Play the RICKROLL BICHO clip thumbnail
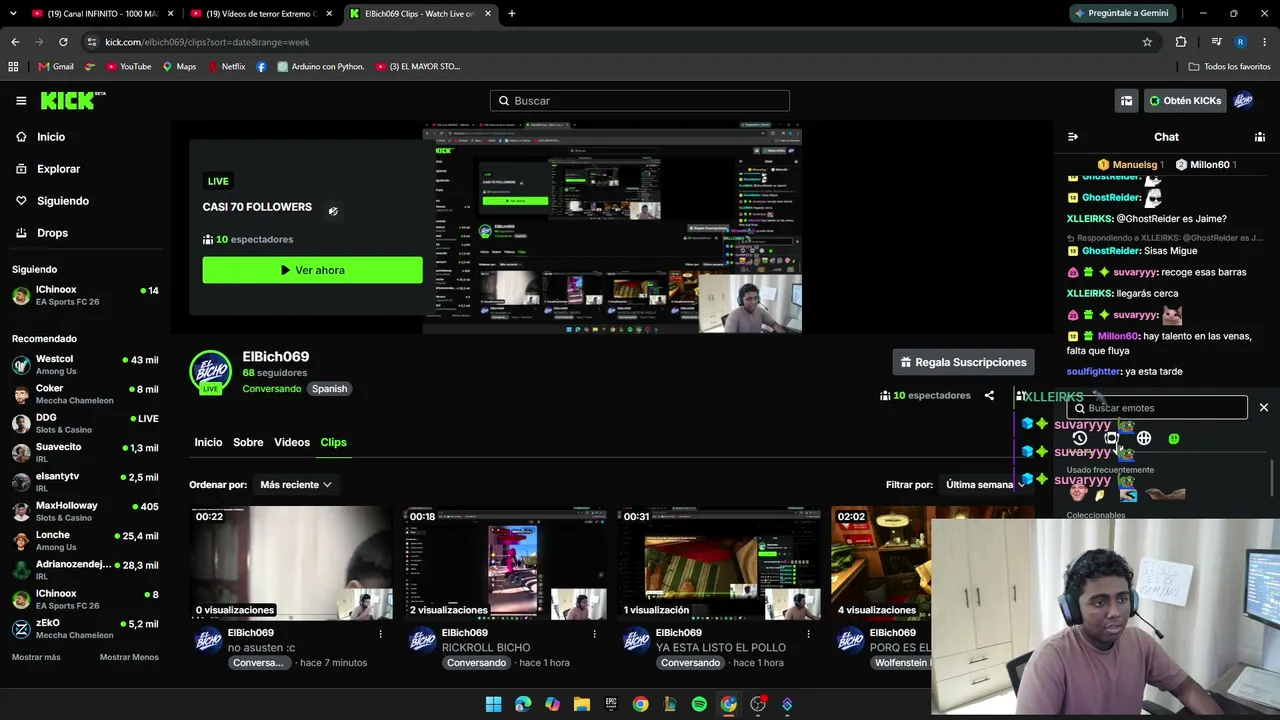 point(506,564)
